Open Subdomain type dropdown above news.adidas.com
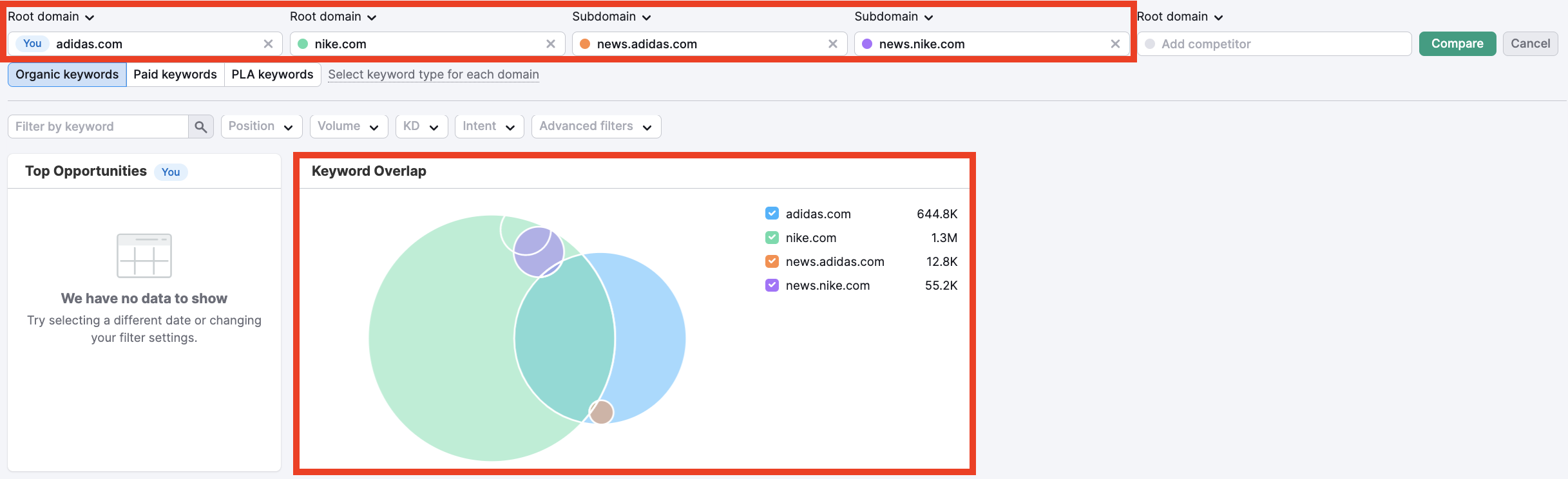 coord(611,17)
